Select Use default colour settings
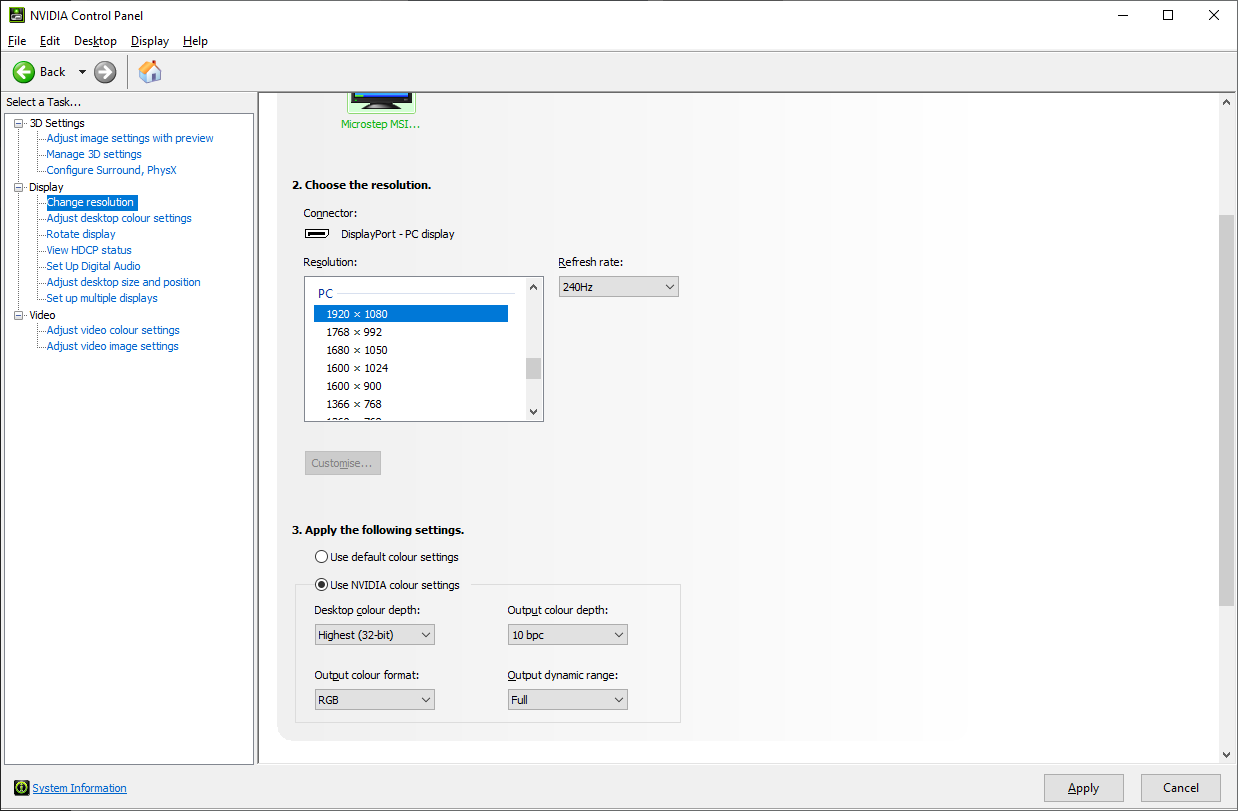Image resolution: width=1238 pixels, height=811 pixels. (322, 557)
